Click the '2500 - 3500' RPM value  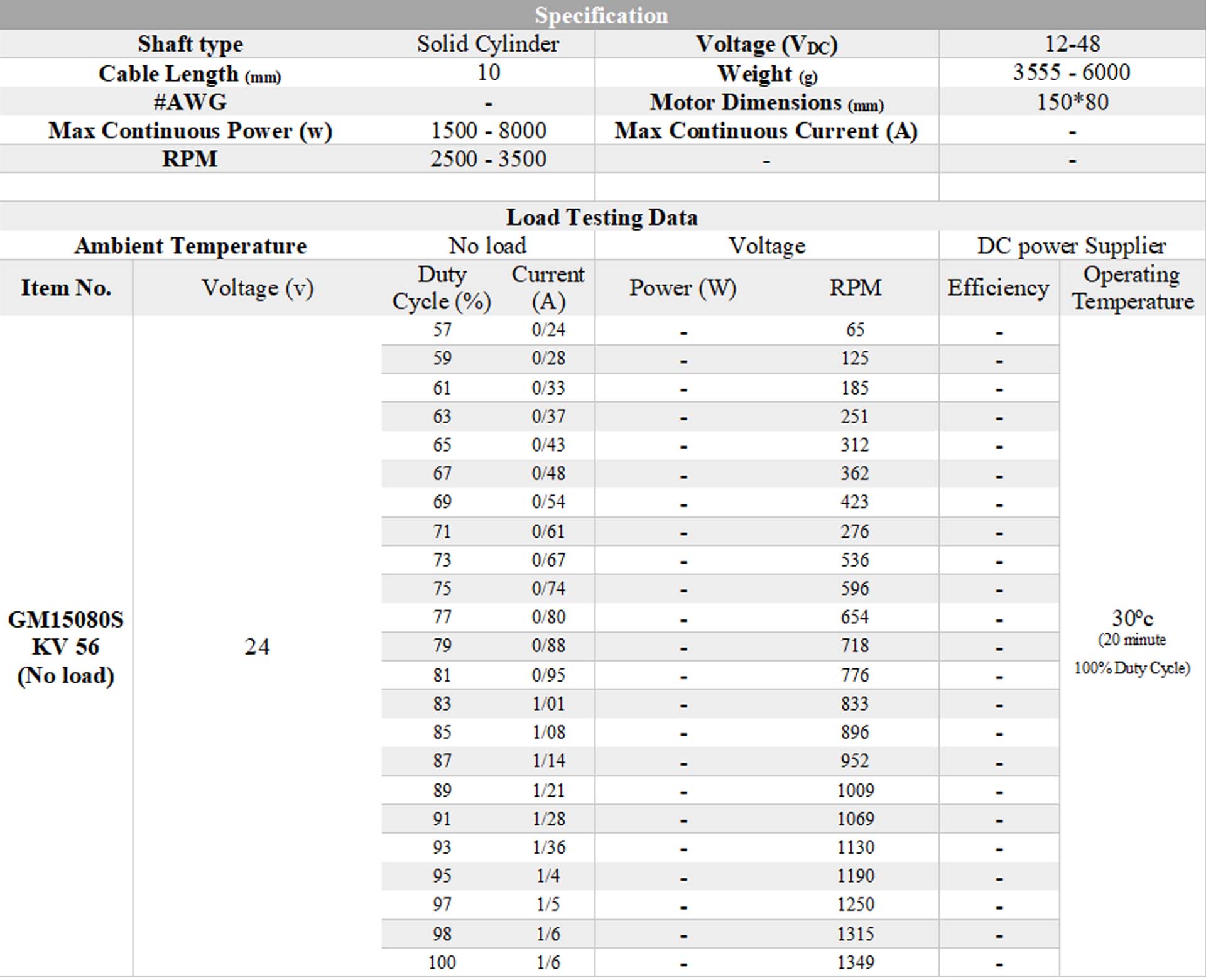tap(488, 158)
